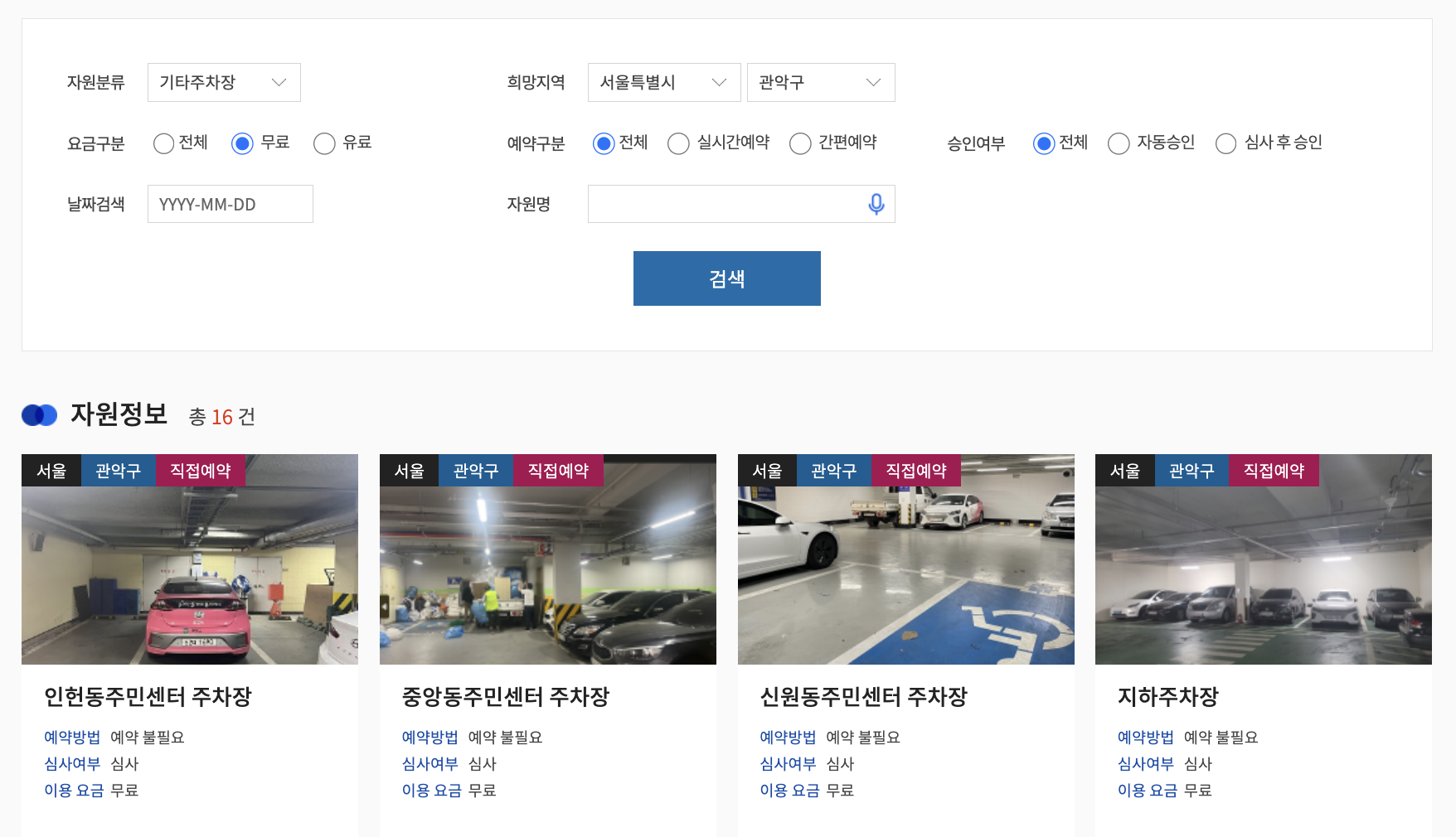Click the 자원정보 section heading

click(x=119, y=414)
